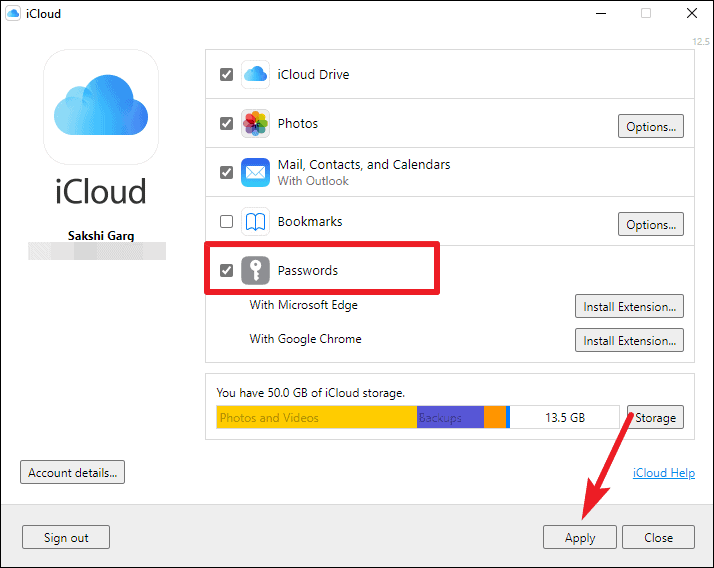
Task: Click the Bookmarks label
Action: (x=310, y=222)
